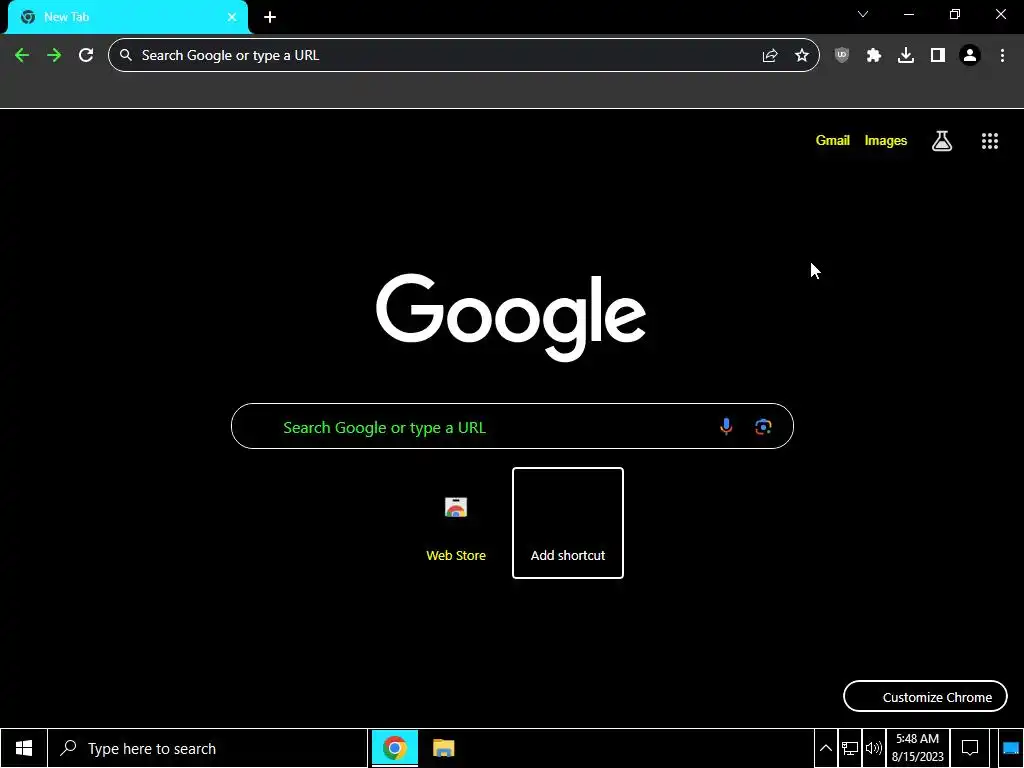Open File Explorer from the taskbar

tap(443, 748)
